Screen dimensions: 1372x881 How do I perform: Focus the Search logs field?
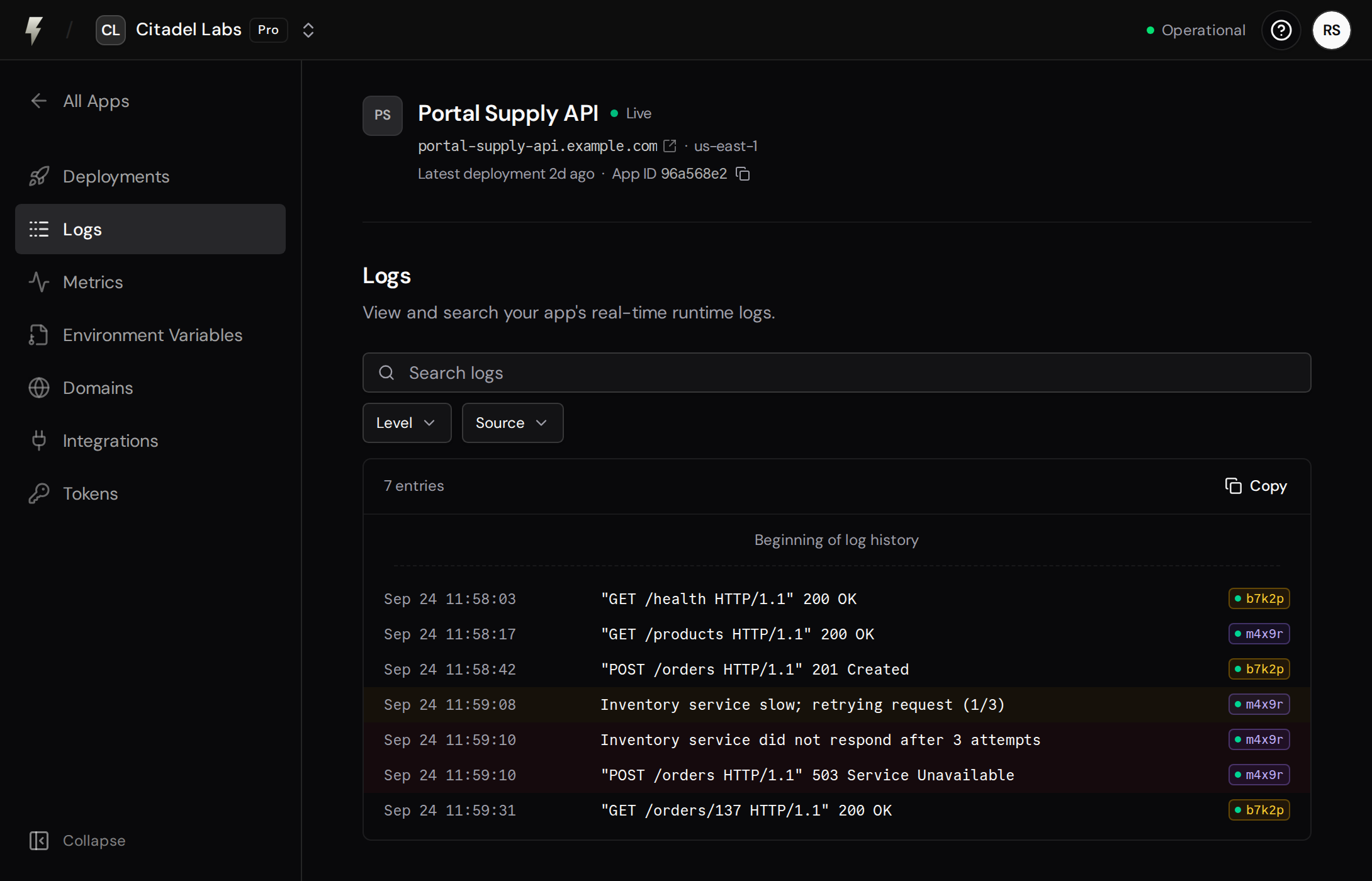pos(837,373)
